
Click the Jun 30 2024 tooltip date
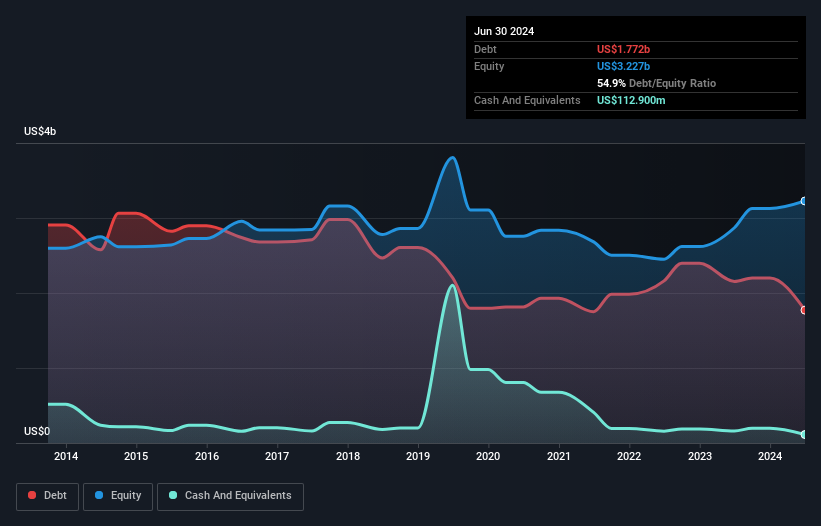[504, 31]
